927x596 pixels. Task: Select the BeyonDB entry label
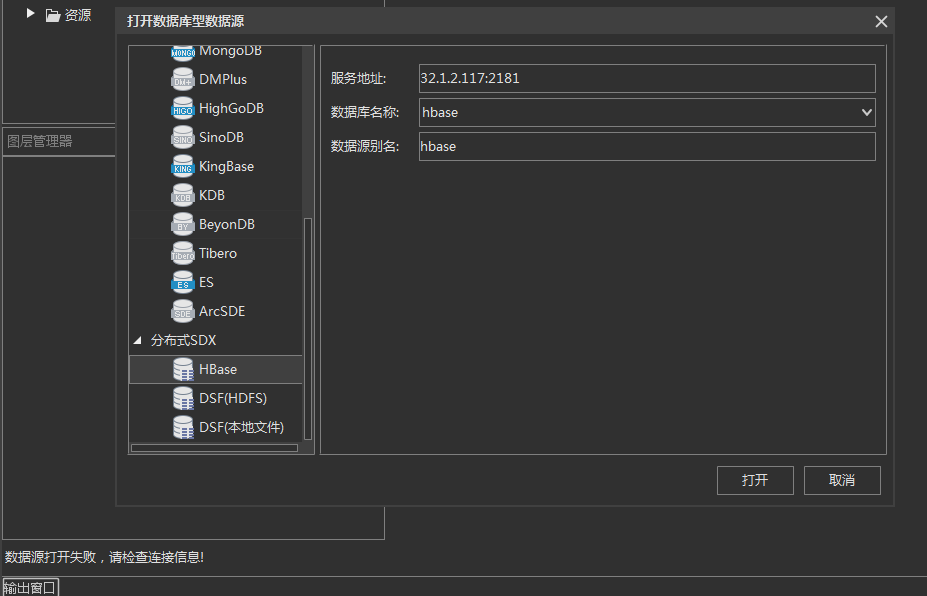226,224
